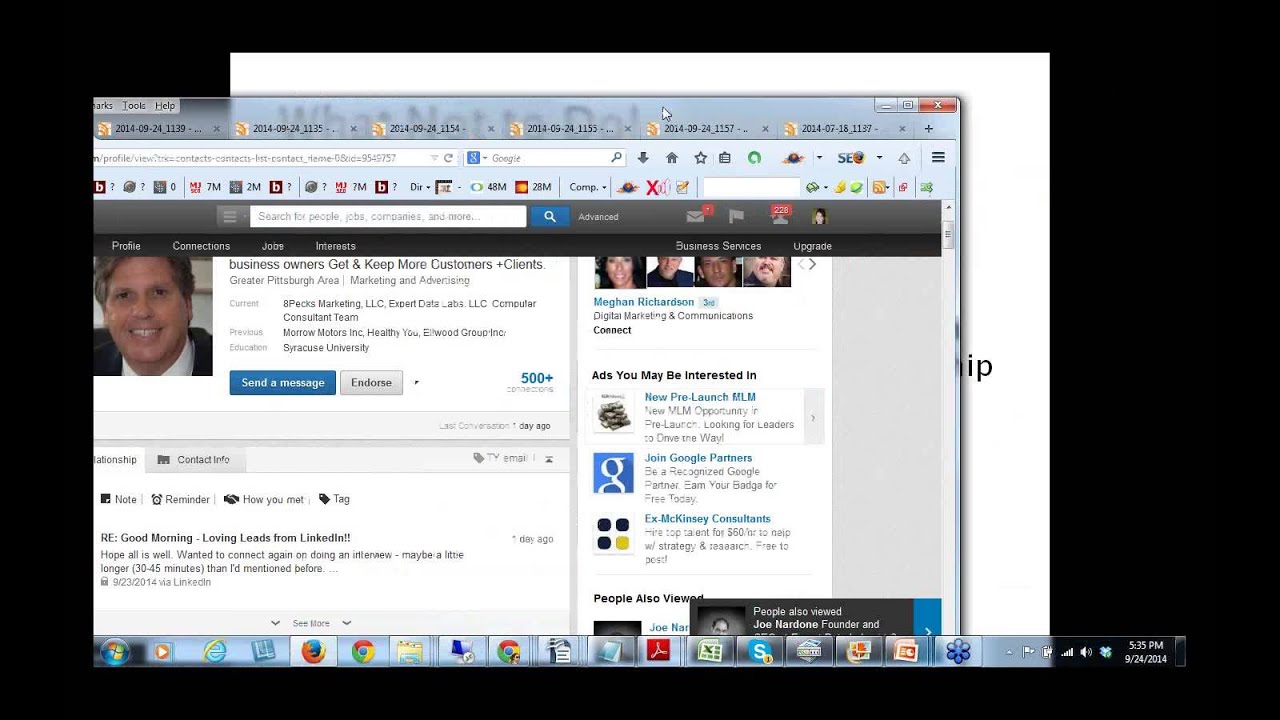The image size is (1280, 720).
Task: Click the volume icon in the system tray
Action: click(1086, 652)
